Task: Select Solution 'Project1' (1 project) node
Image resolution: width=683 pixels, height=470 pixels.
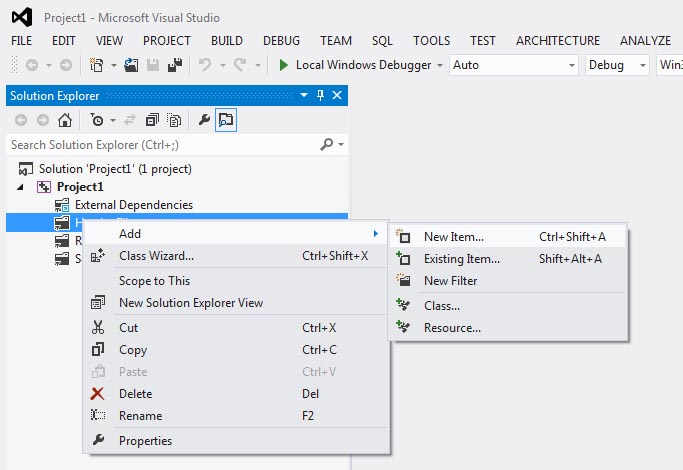Action: [115, 169]
